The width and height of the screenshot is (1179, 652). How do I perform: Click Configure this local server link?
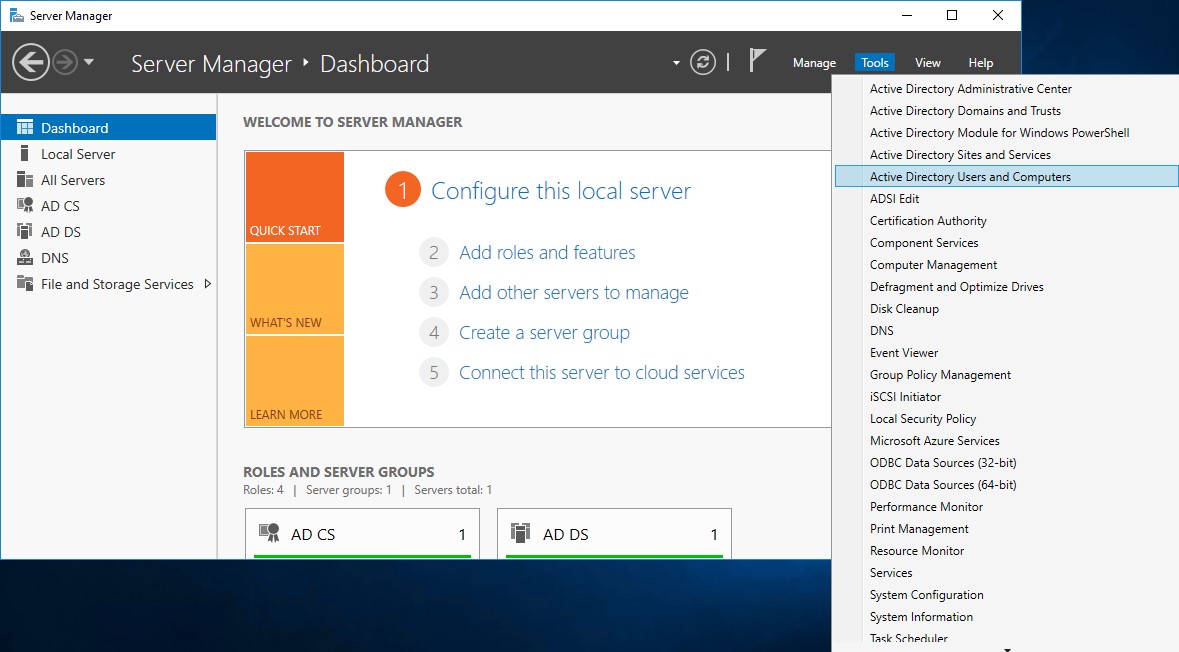click(561, 191)
